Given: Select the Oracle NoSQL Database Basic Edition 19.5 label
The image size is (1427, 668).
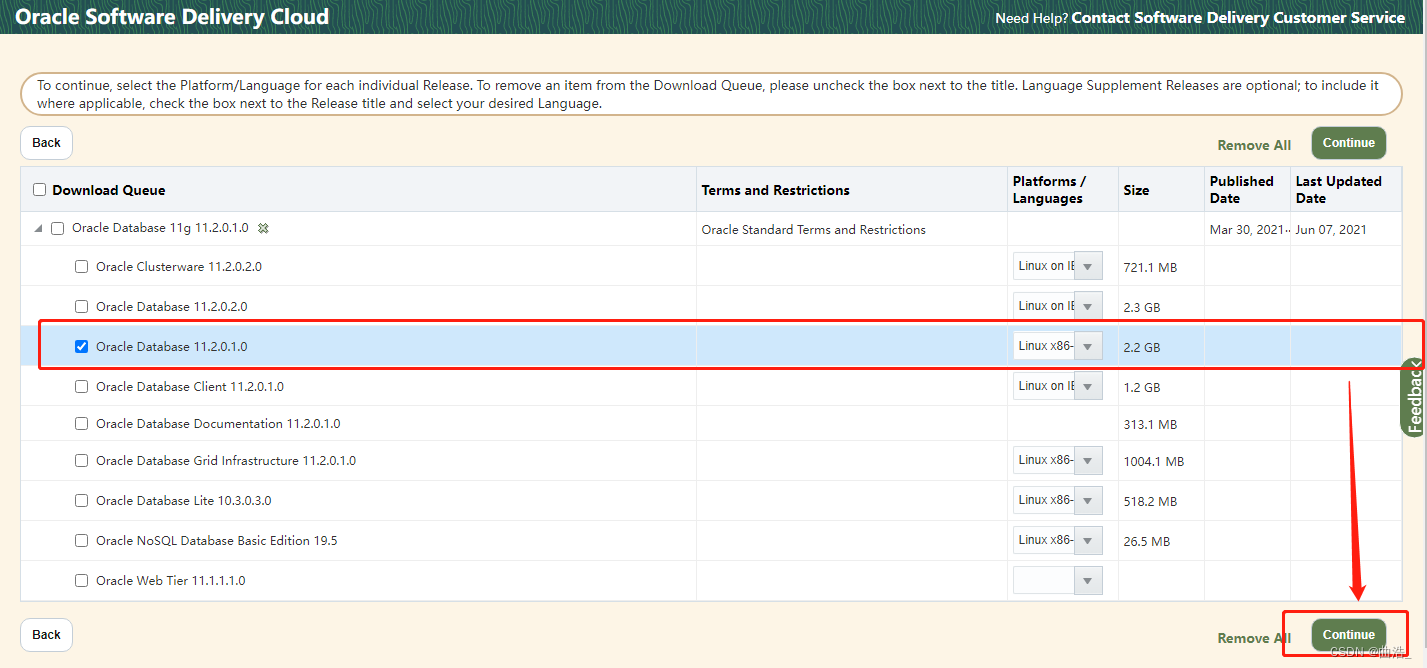Looking at the screenshot, I should click(217, 541).
